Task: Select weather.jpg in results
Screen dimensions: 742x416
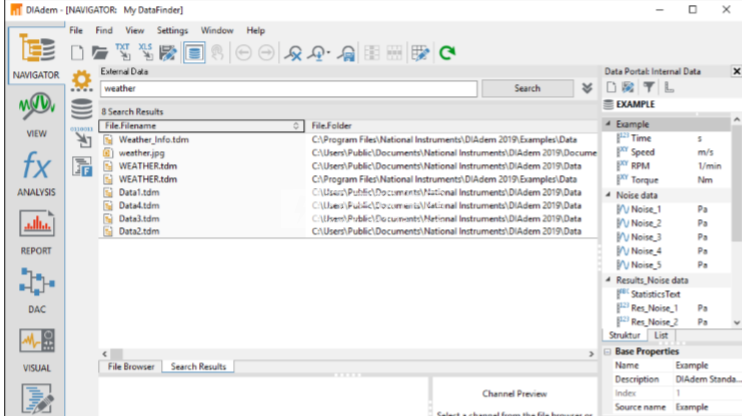Action: [141, 153]
